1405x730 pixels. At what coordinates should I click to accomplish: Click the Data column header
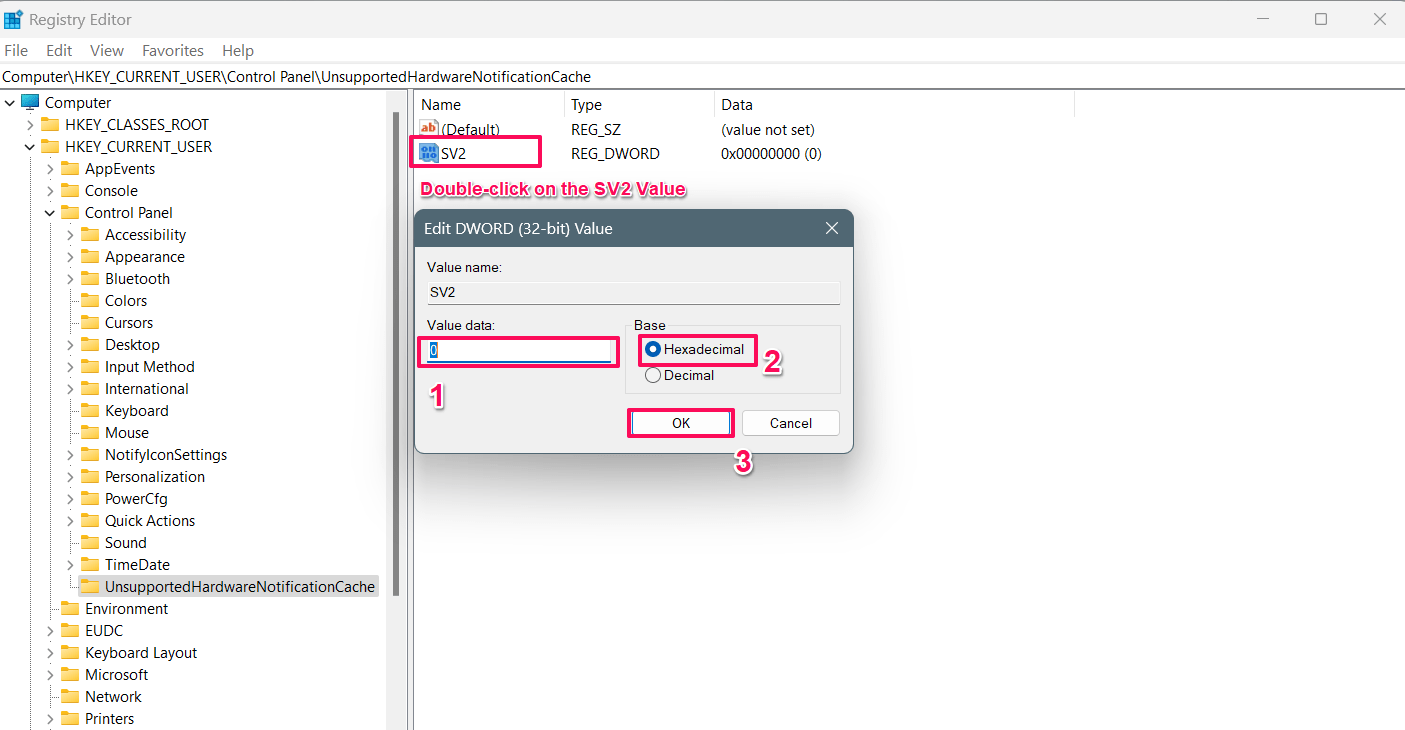click(895, 104)
